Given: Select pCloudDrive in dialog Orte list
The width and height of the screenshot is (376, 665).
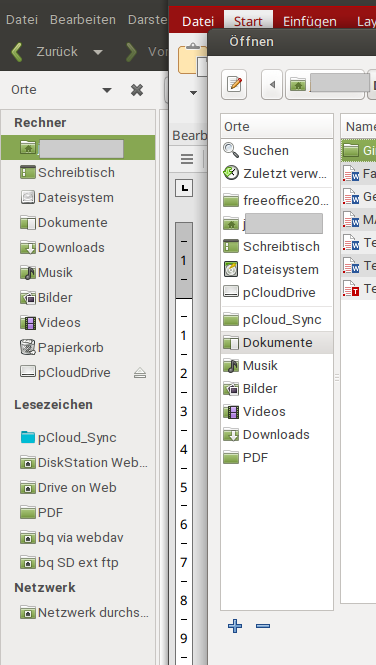Looking at the screenshot, I should (x=277, y=293).
